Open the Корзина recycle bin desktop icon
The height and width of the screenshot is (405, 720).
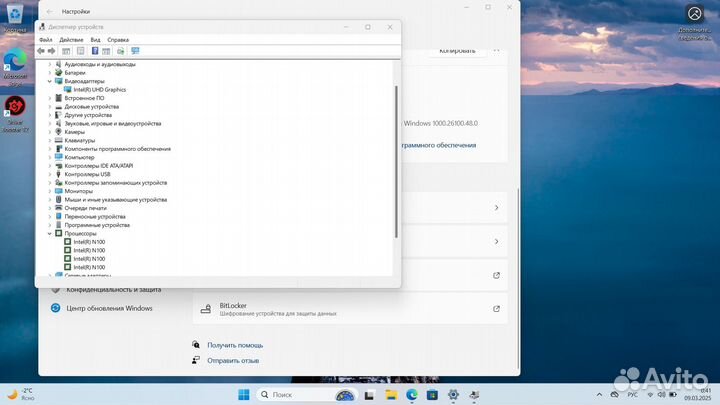pyautogui.click(x=15, y=18)
